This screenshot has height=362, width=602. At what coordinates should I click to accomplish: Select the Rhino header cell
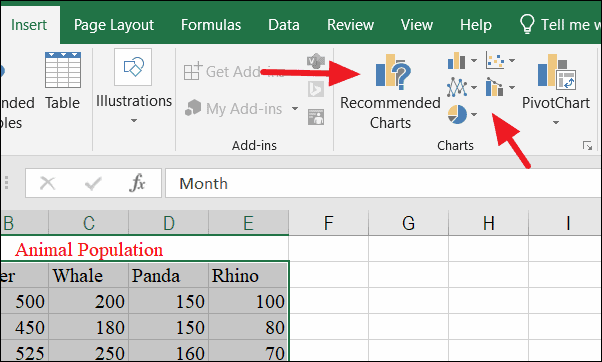248,275
